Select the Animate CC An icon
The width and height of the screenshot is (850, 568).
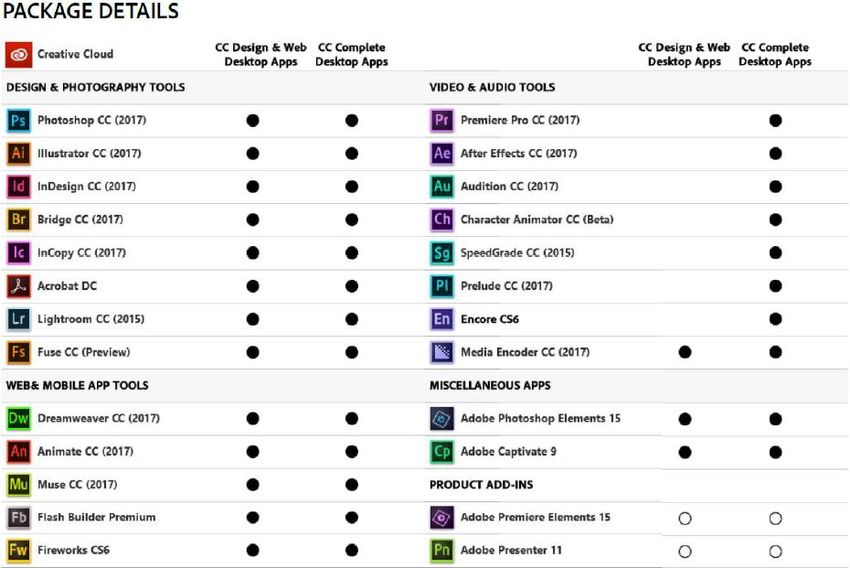[x=18, y=451]
